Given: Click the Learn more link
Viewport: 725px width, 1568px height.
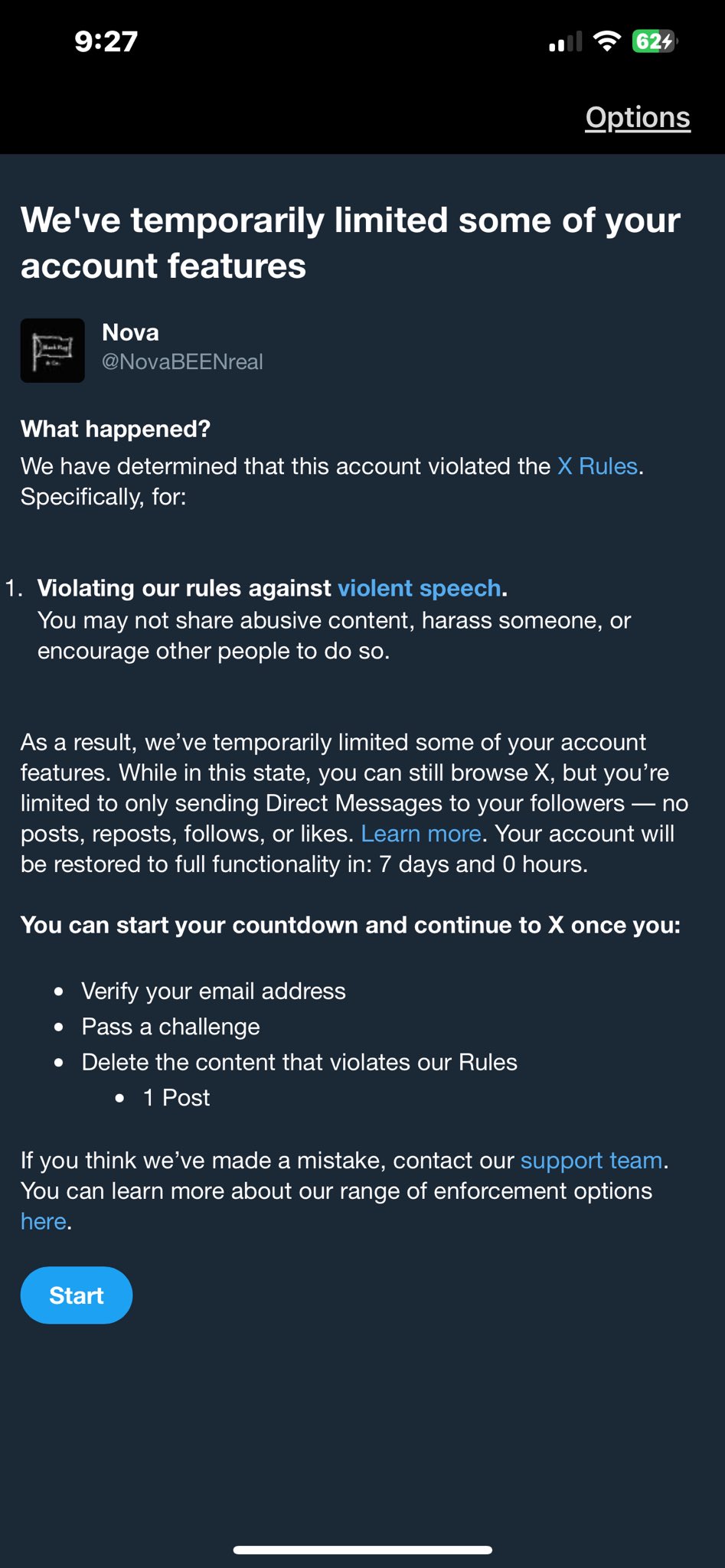Looking at the screenshot, I should pyautogui.click(x=421, y=834).
